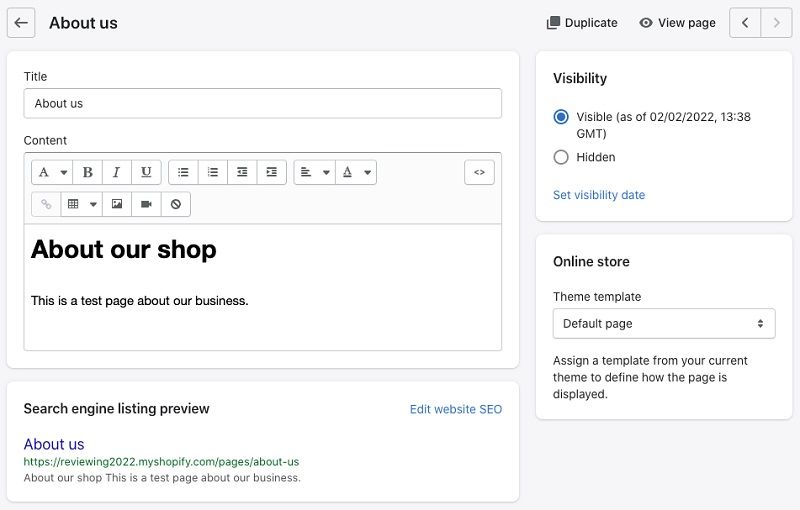Open View page
800x510 pixels.
(677, 23)
